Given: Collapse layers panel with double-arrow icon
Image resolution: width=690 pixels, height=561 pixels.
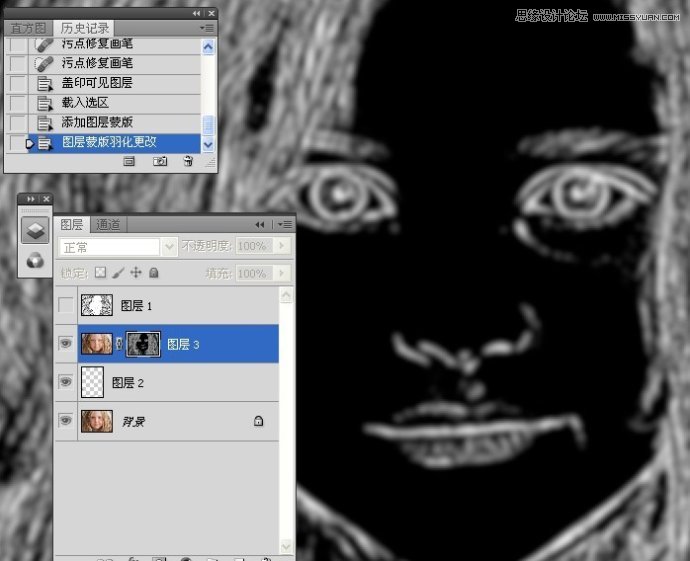Looking at the screenshot, I should [260, 225].
